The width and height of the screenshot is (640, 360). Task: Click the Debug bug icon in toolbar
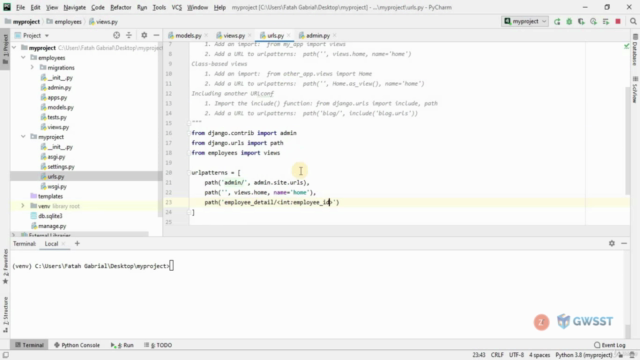pos(569,22)
